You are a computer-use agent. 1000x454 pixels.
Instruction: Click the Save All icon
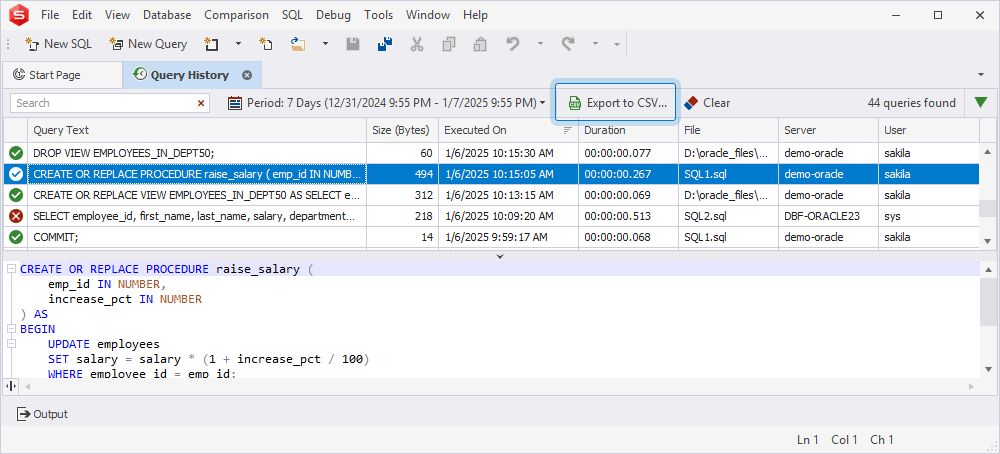(x=385, y=44)
